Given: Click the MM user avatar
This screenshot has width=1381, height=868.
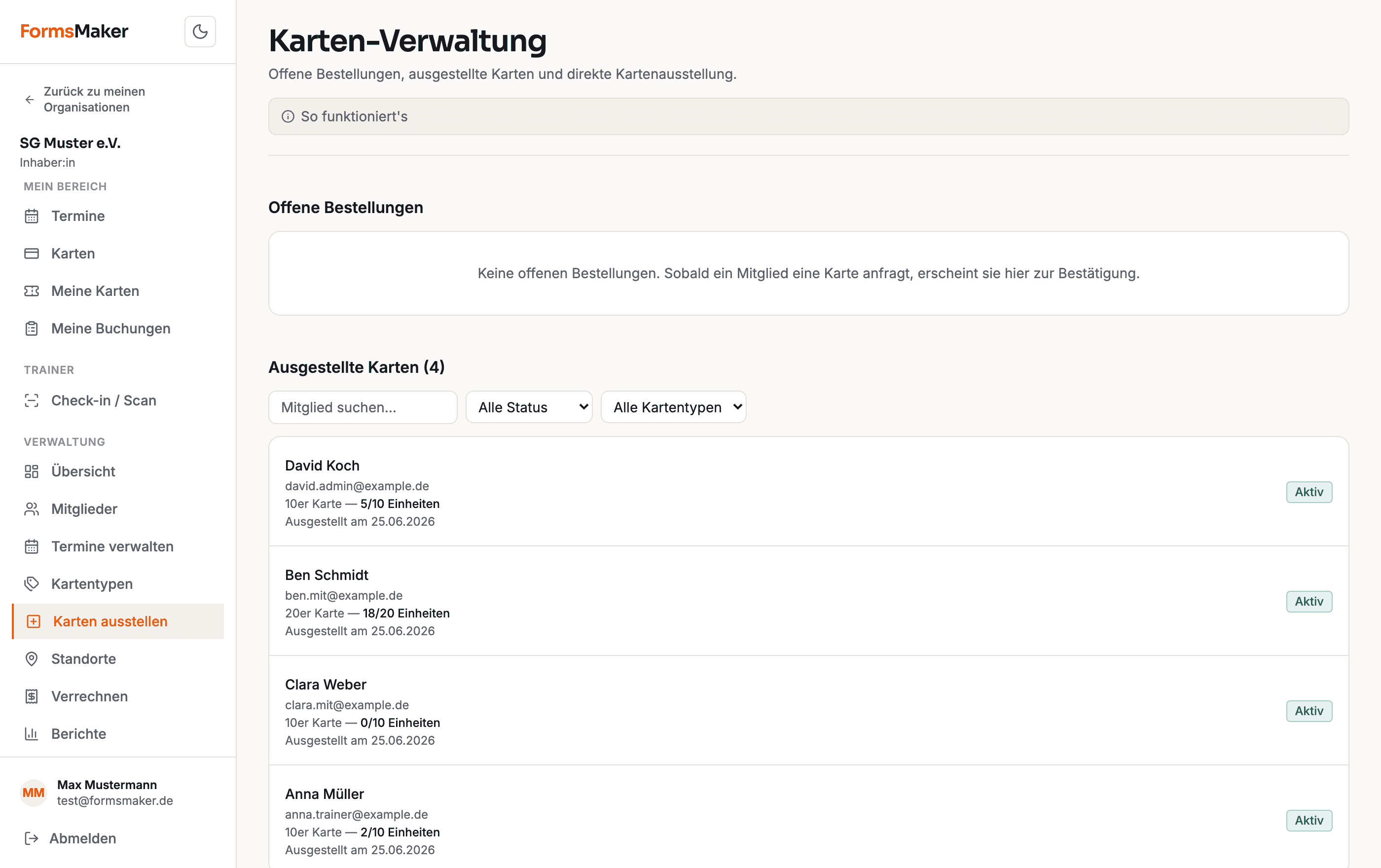Looking at the screenshot, I should (33, 793).
